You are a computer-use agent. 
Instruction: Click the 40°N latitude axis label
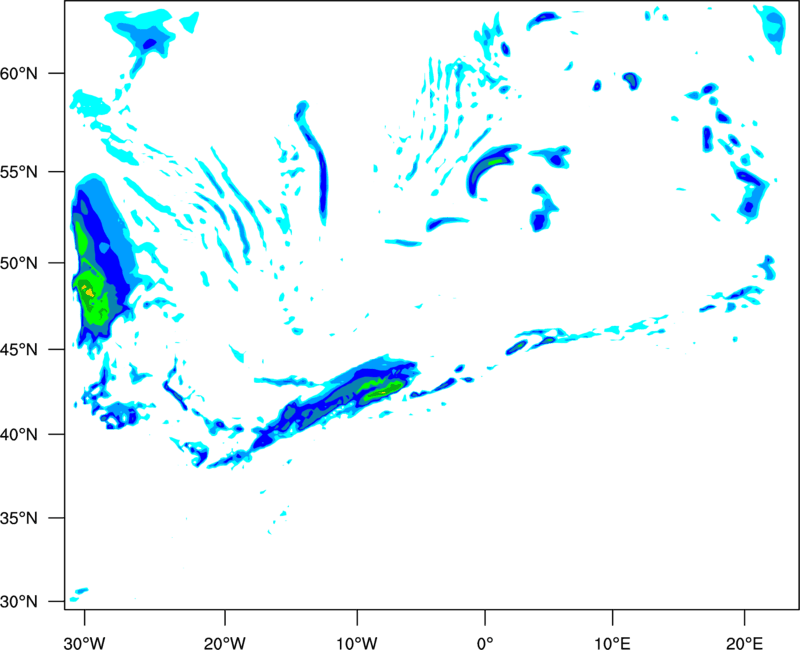(x=19, y=434)
